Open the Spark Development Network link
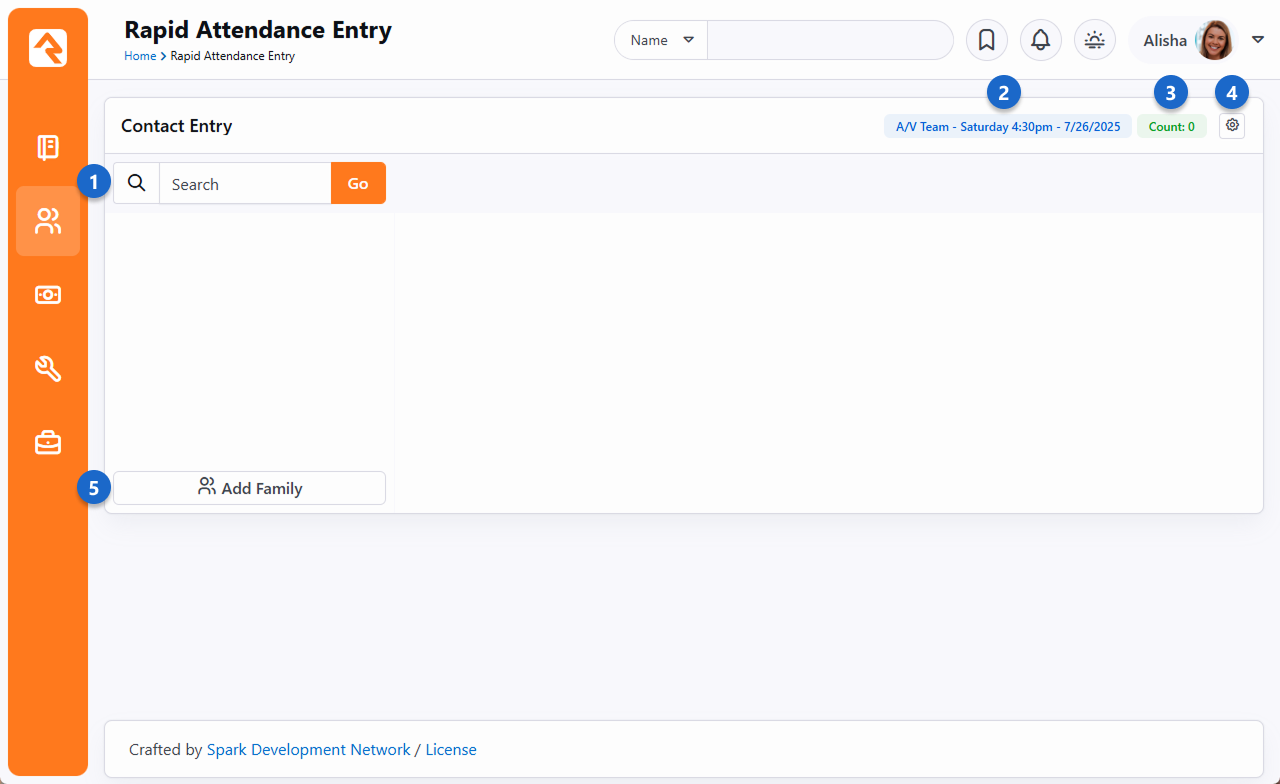Screen dimensions: 1280x784 [x=308, y=749]
